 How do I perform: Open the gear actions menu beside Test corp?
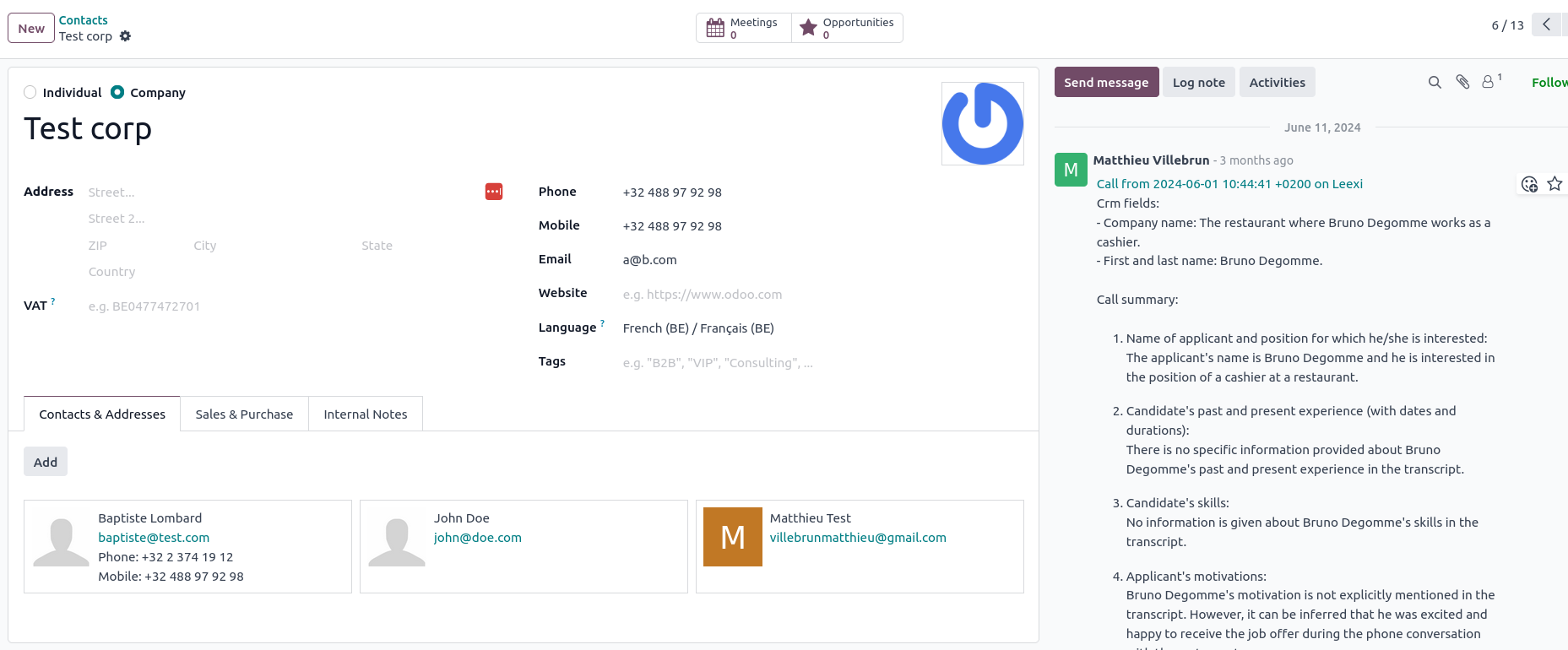pyautogui.click(x=125, y=36)
